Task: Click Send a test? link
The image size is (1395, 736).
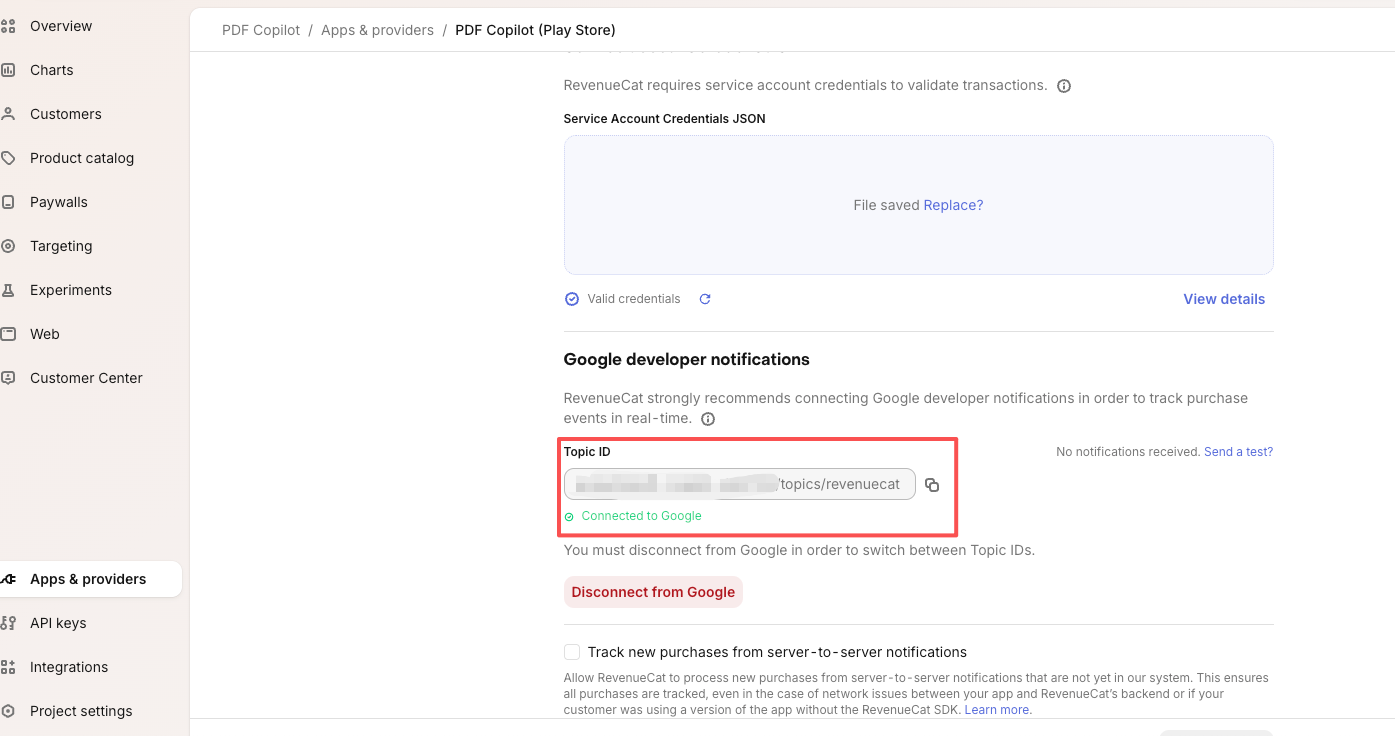Action: [x=1238, y=452]
